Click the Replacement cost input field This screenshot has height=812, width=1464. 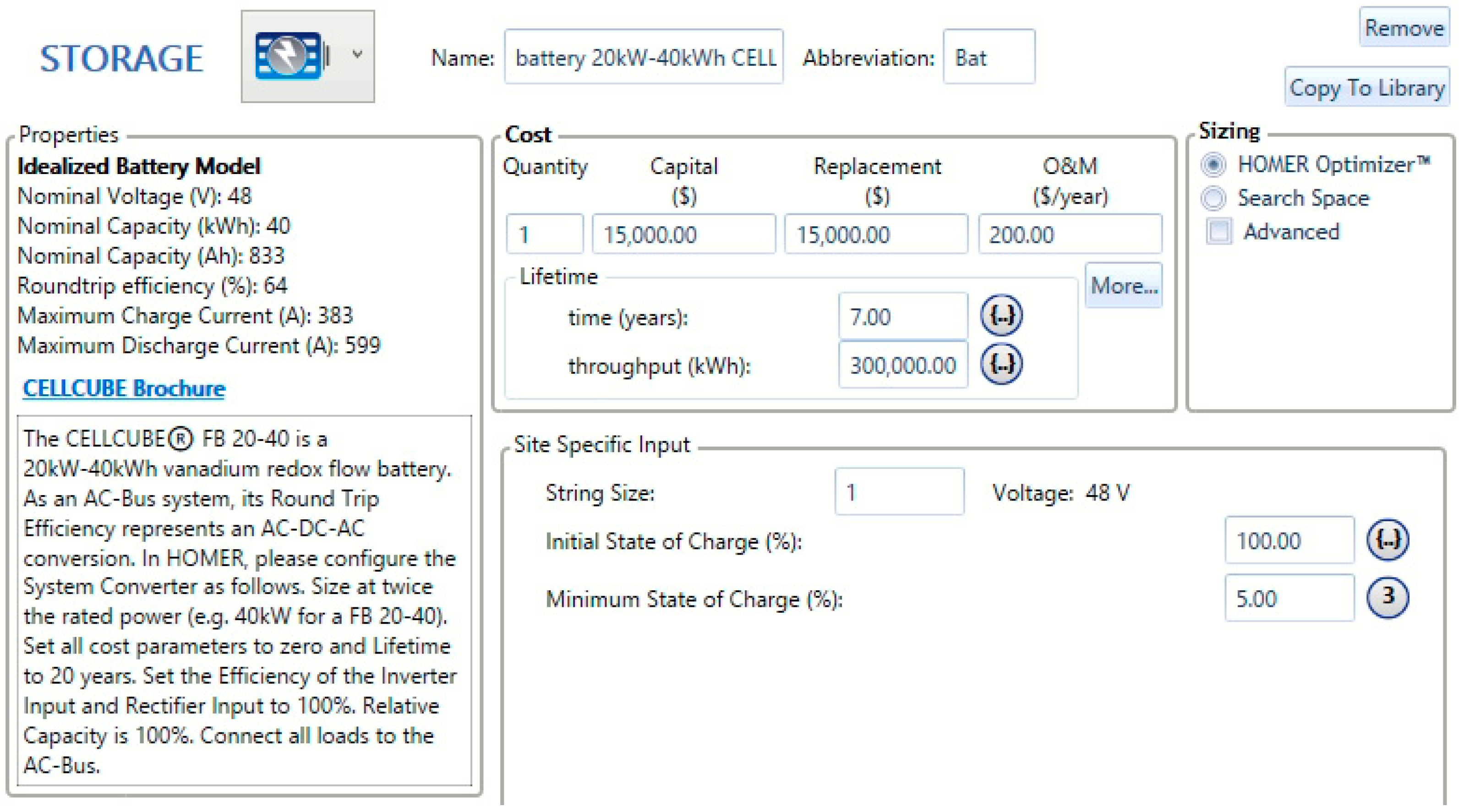tap(876, 234)
